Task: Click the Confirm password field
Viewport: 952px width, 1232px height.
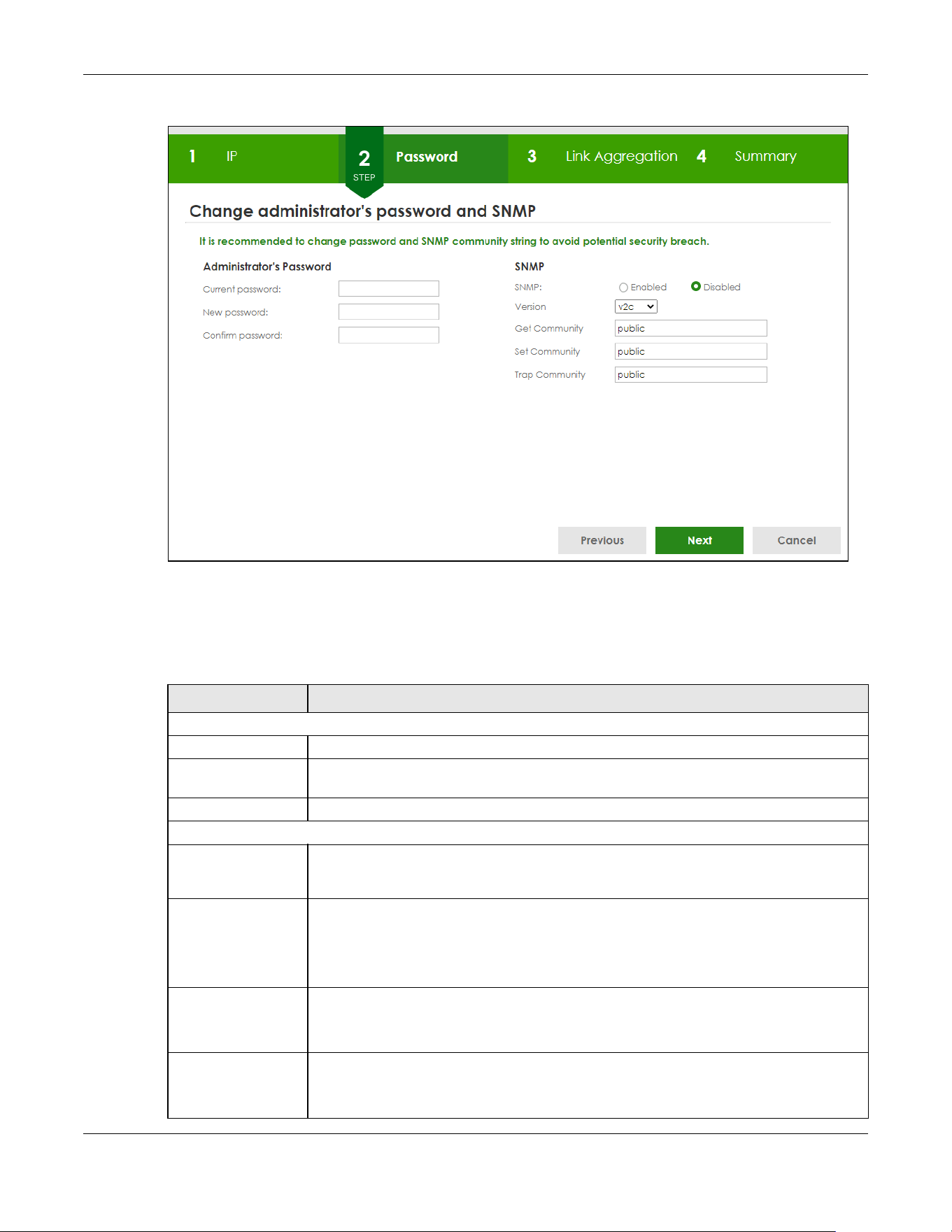Action: 389,335
